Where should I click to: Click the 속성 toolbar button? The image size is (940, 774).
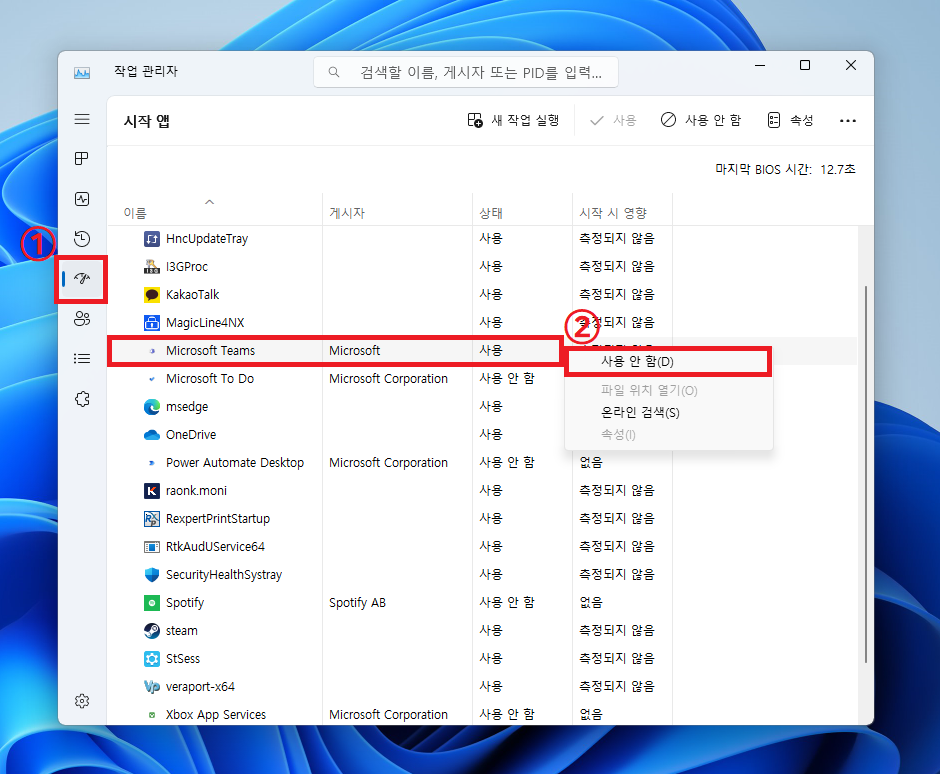(x=789, y=119)
